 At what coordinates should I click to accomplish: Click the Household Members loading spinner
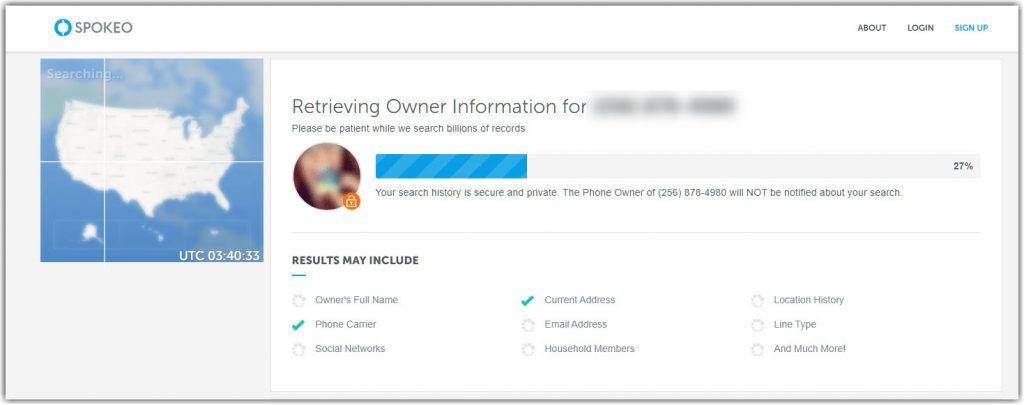pos(528,349)
